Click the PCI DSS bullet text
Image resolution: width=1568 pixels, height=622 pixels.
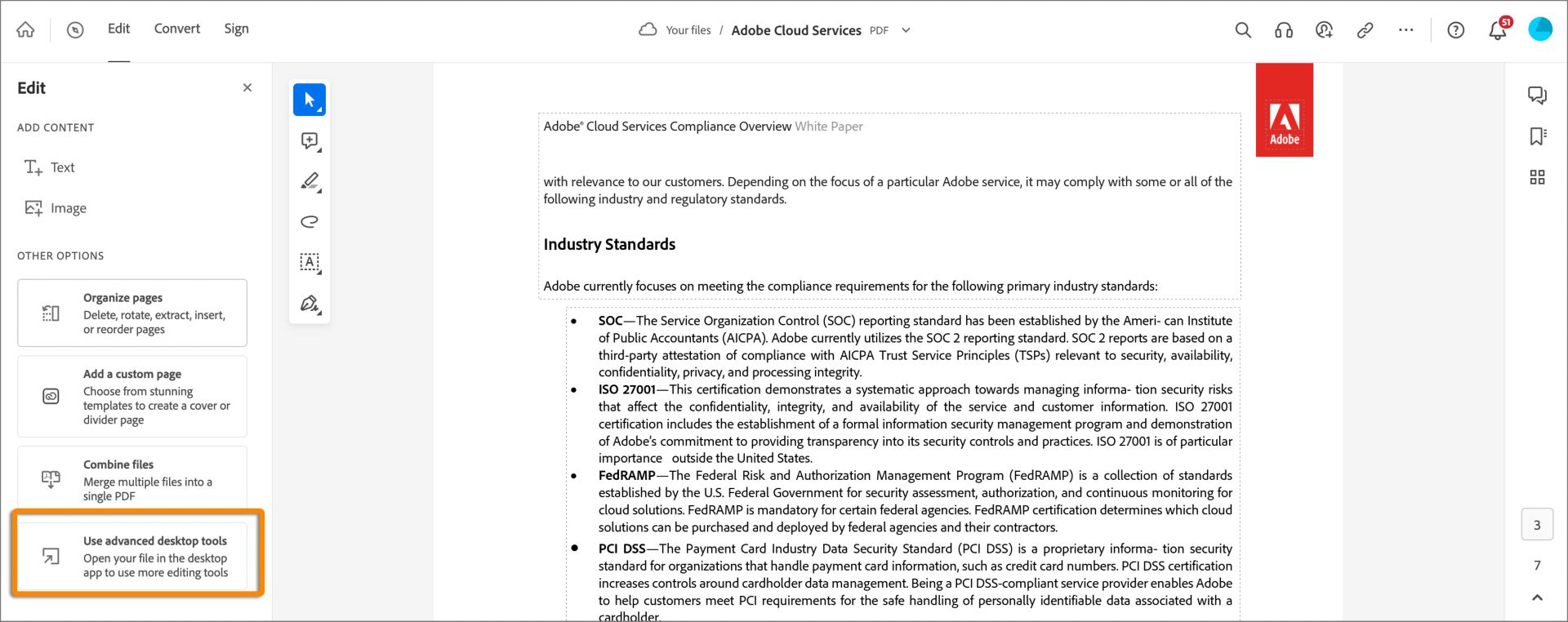click(x=915, y=582)
